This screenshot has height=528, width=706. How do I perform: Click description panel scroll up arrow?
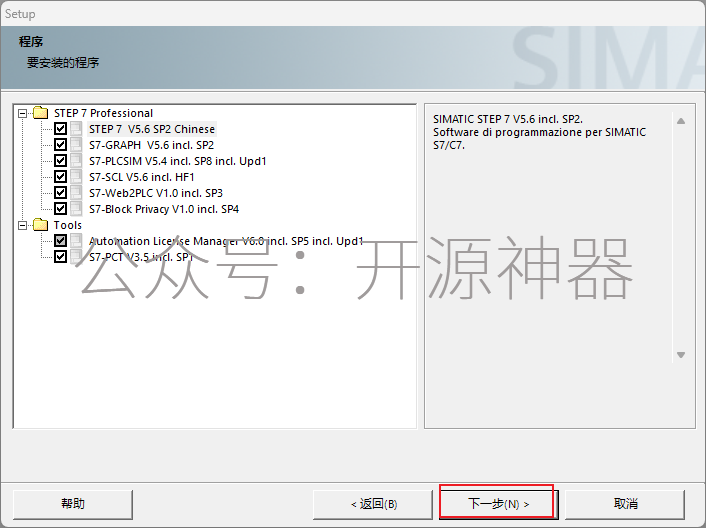681,121
